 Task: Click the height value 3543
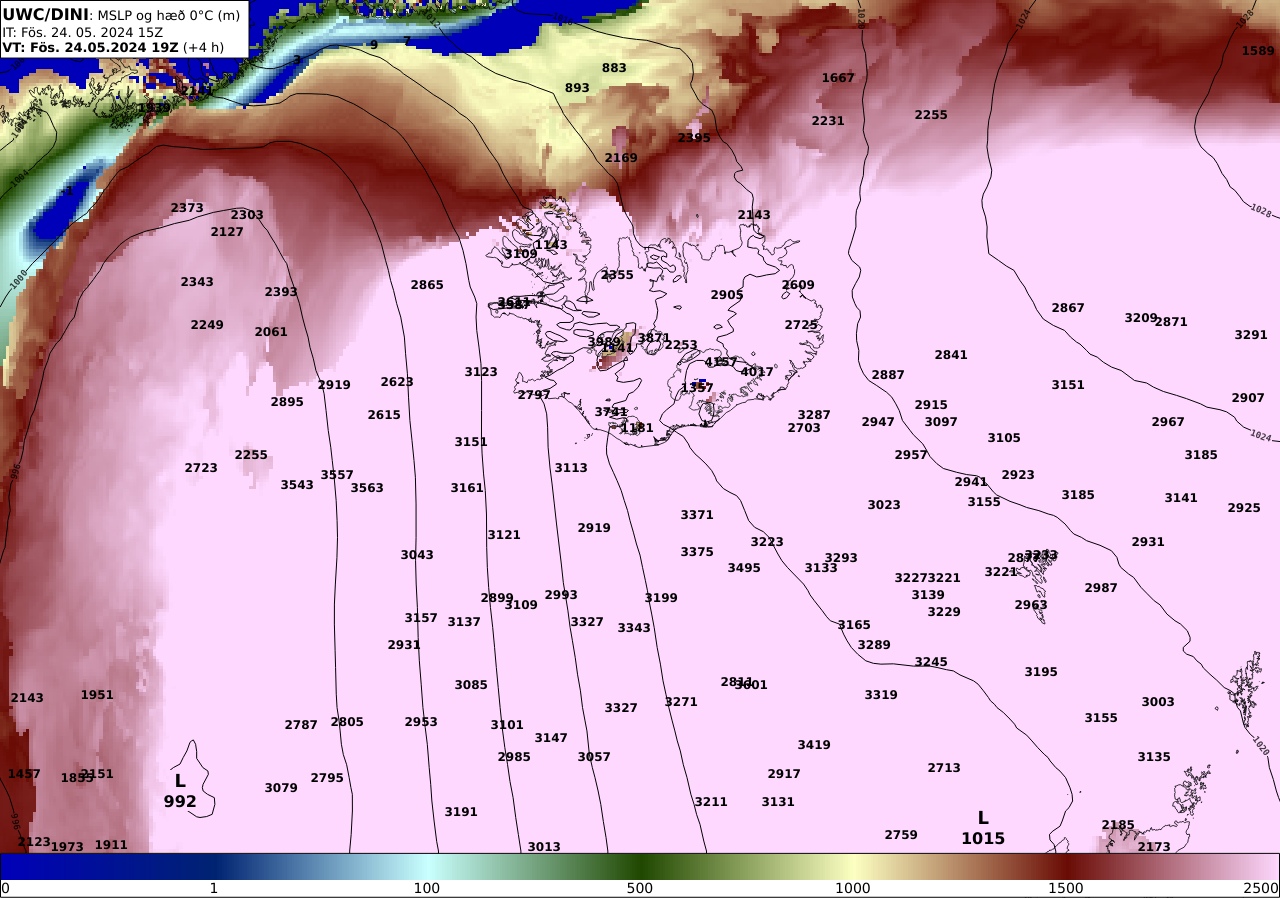(x=297, y=485)
